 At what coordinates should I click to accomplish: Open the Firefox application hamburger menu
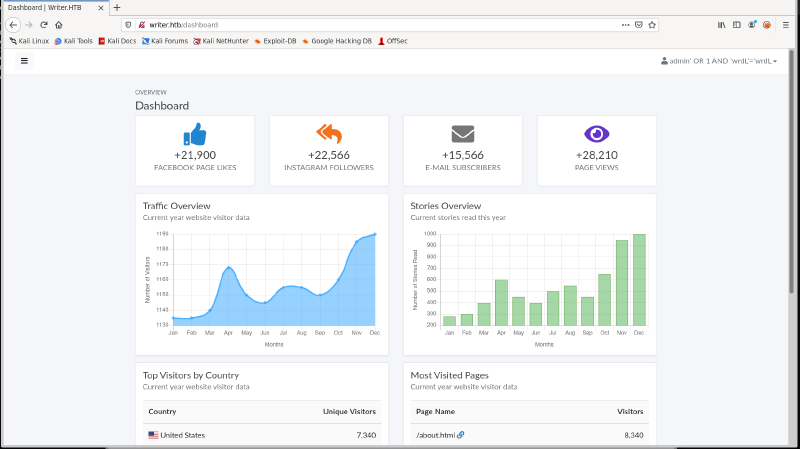[x=786, y=24]
